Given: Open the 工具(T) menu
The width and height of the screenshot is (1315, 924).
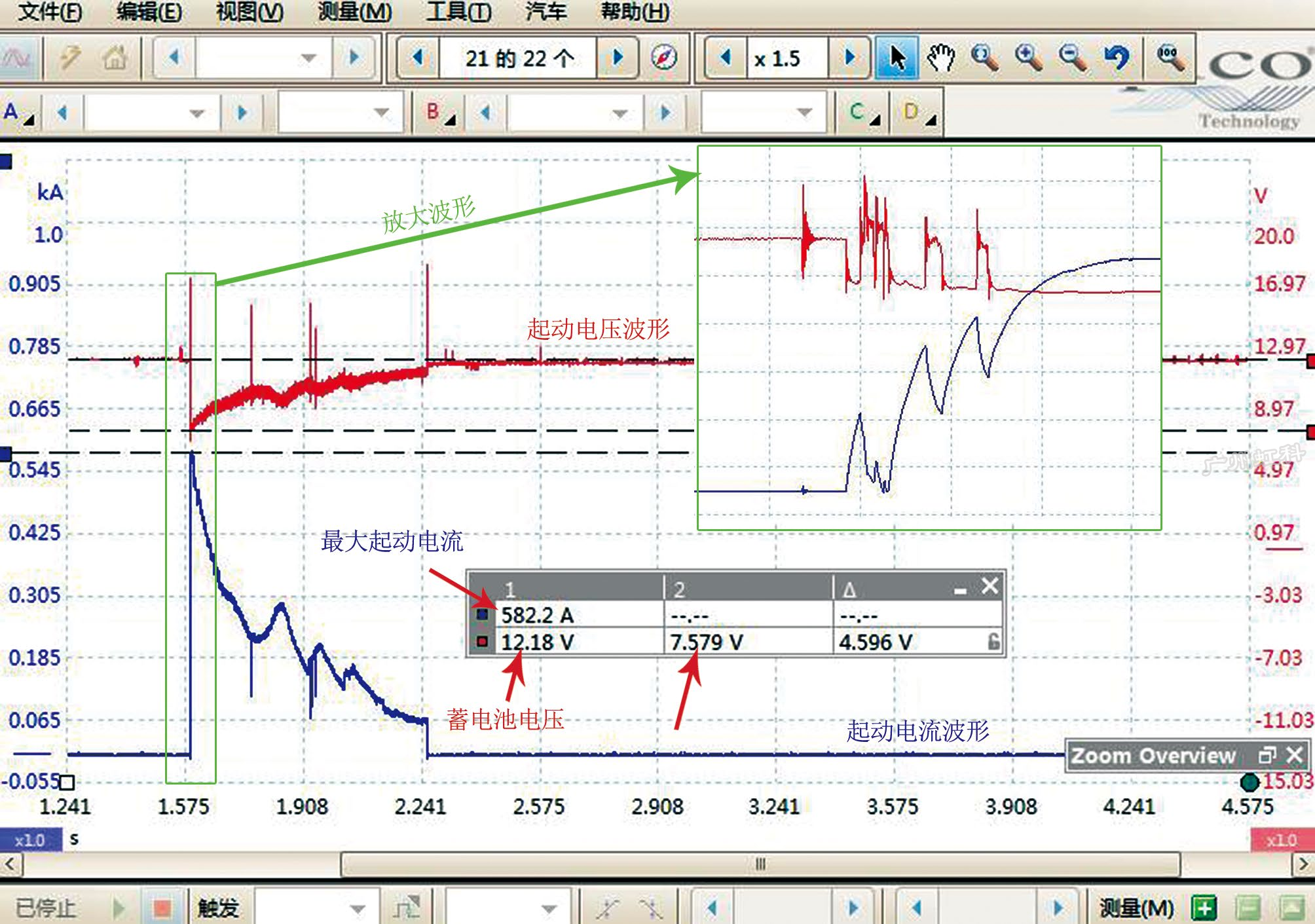Looking at the screenshot, I should (x=458, y=12).
